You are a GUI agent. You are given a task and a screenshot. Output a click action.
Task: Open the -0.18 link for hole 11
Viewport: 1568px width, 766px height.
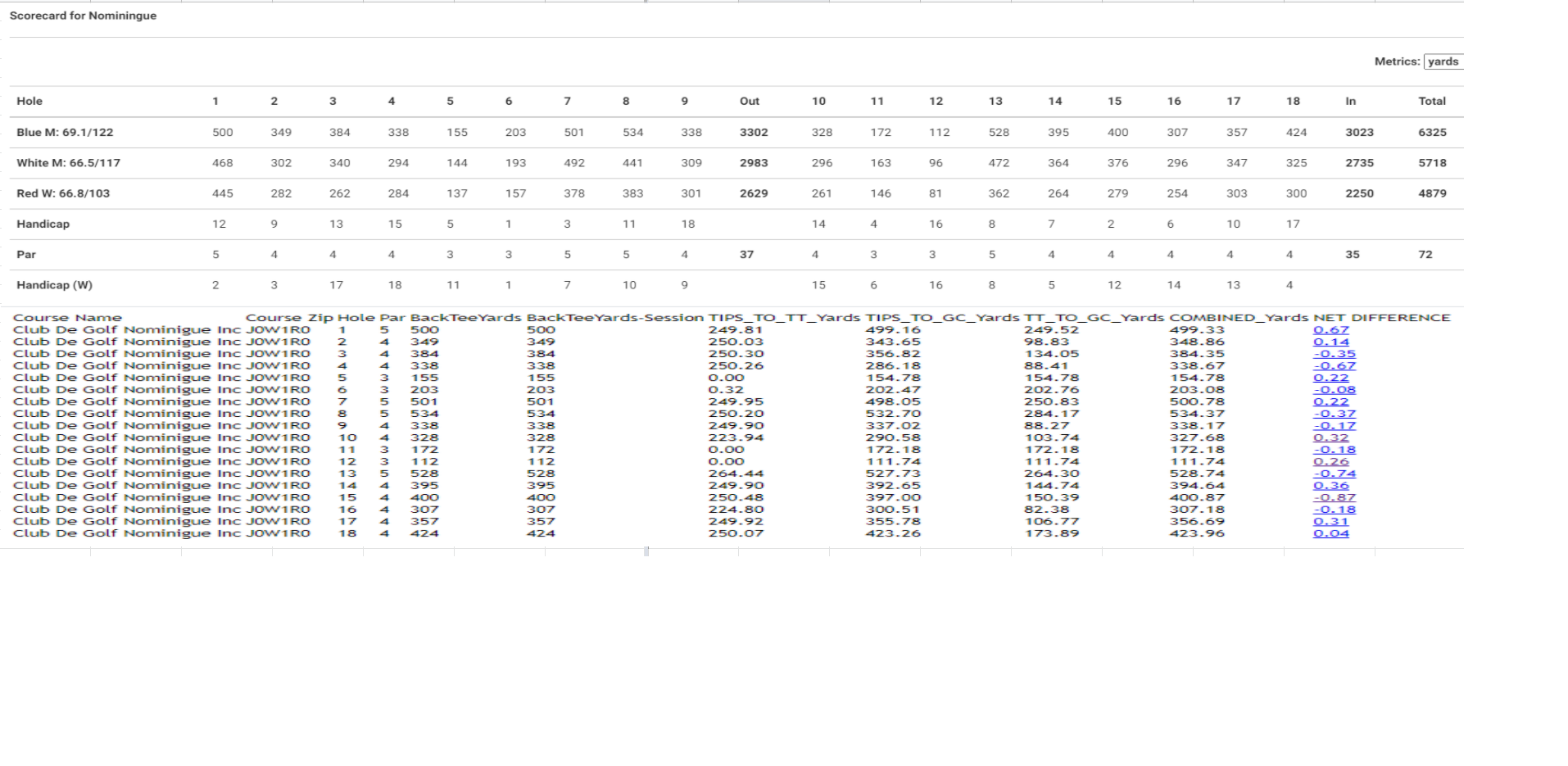point(1335,449)
